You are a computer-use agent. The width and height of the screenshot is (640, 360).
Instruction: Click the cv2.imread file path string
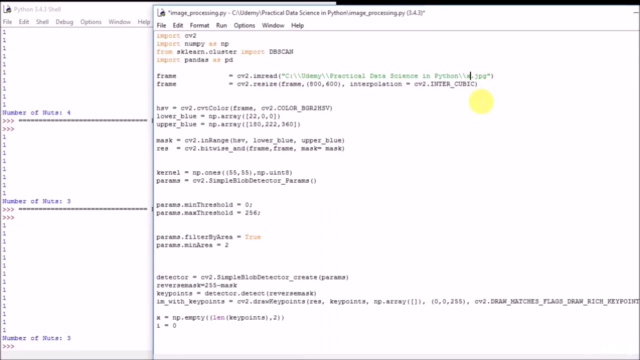pyautogui.click(x=386, y=76)
